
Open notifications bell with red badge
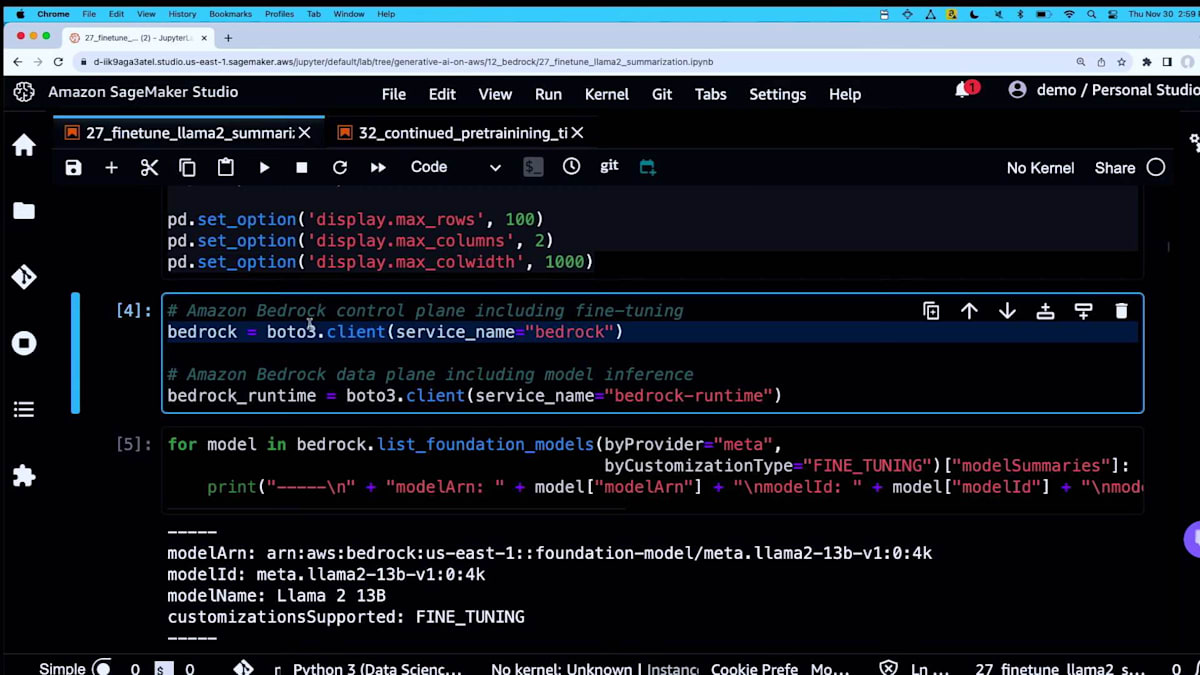pos(965,90)
